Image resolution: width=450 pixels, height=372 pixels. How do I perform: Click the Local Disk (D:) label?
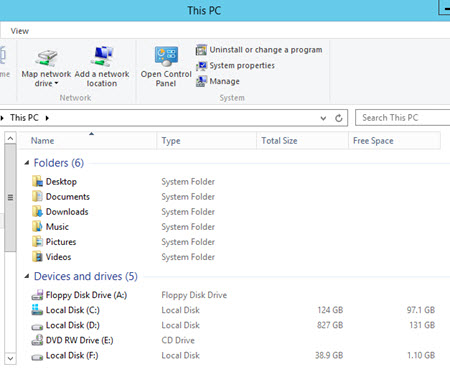pos(73,325)
